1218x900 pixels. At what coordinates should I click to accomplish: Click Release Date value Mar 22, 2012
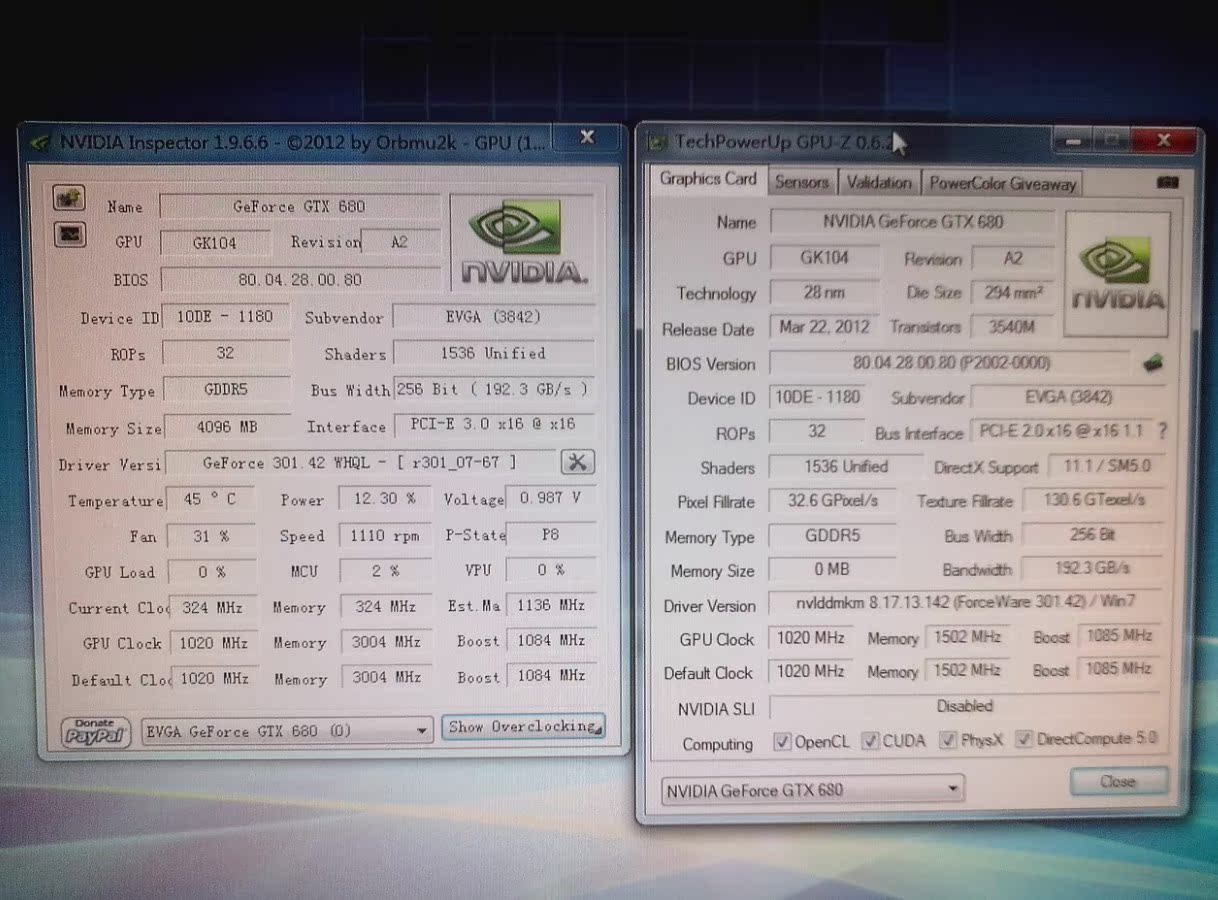click(x=824, y=328)
